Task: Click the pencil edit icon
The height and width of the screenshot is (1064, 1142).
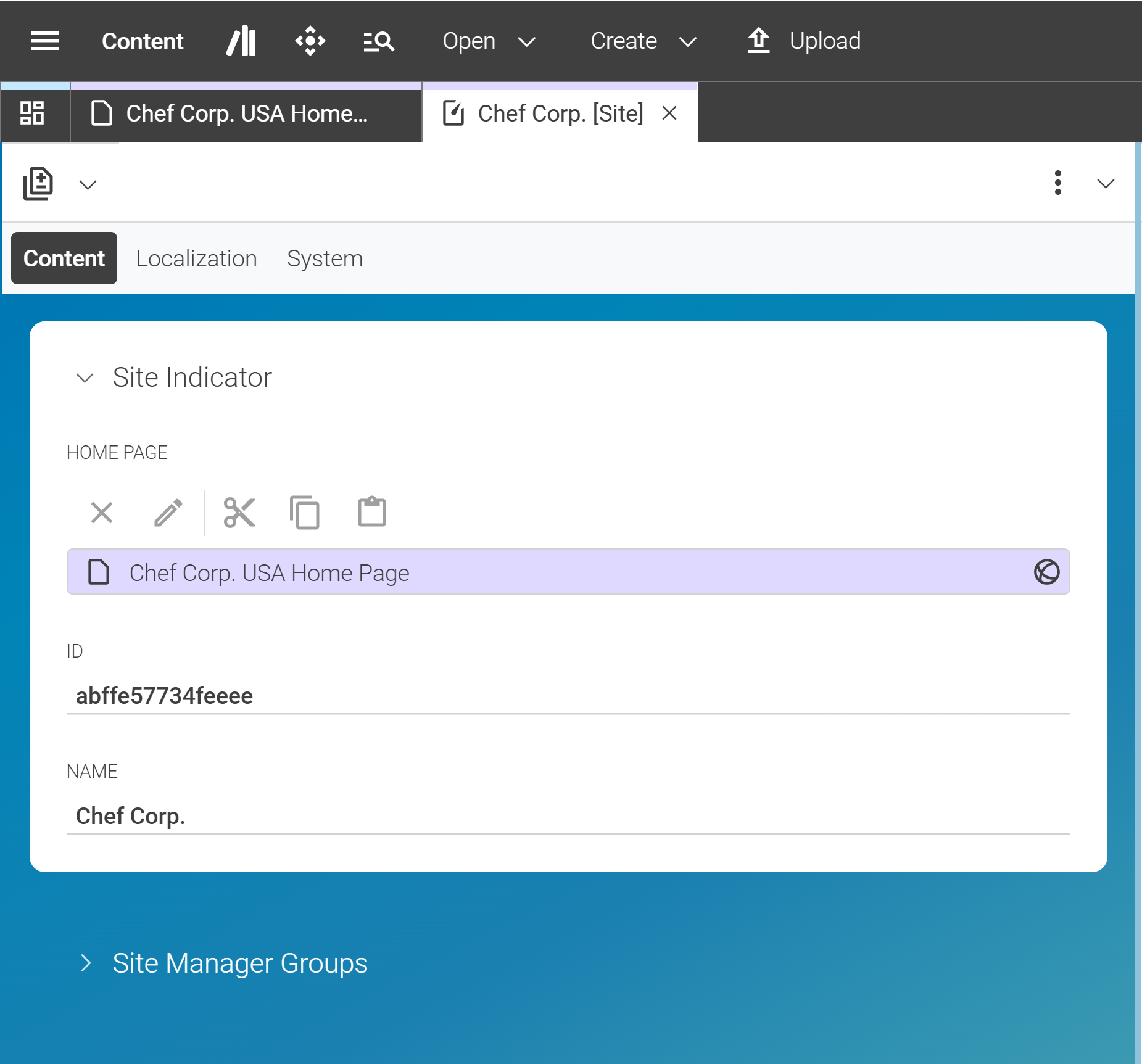Action: pyautogui.click(x=168, y=513)
